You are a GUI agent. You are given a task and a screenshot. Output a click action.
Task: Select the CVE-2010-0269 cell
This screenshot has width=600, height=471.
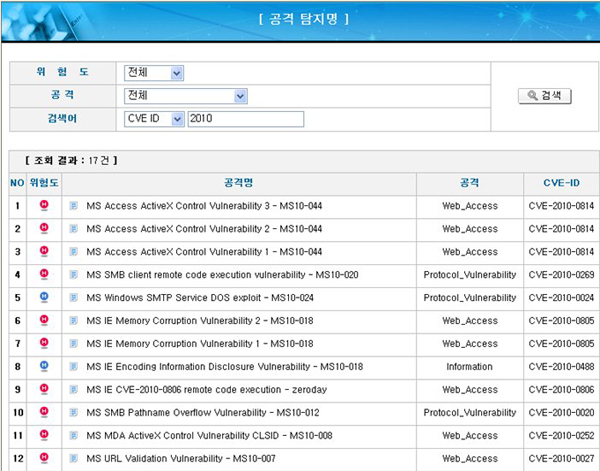point(561,275)
